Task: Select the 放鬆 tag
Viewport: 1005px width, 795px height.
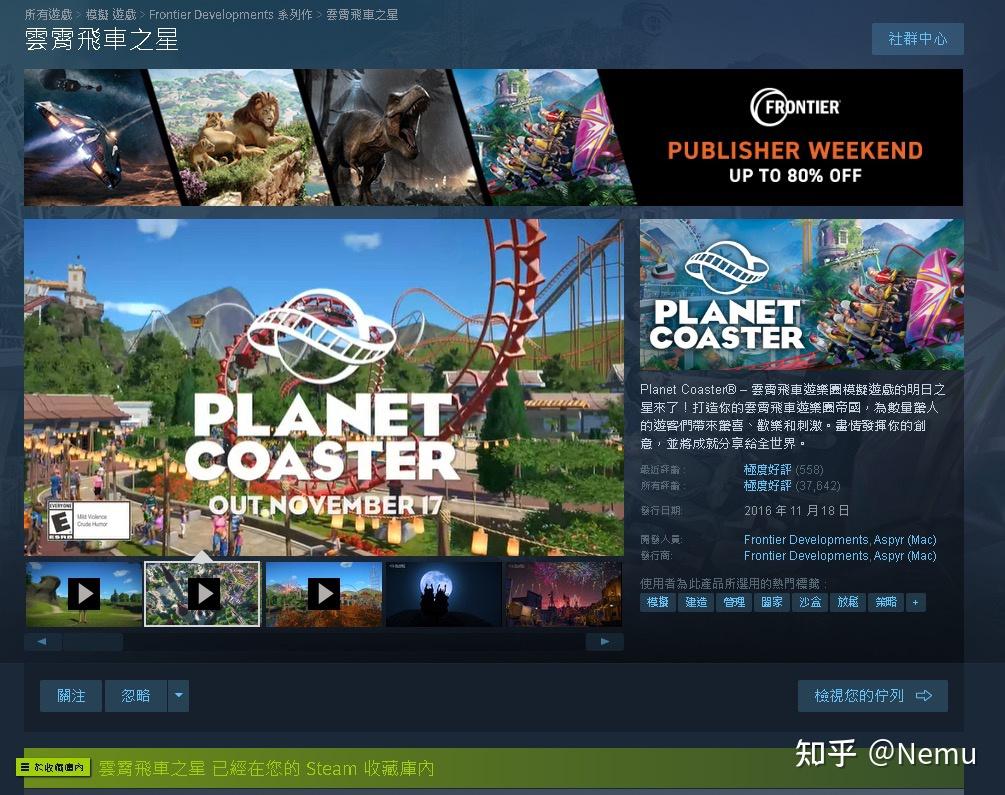Action: tap(848, 602)
